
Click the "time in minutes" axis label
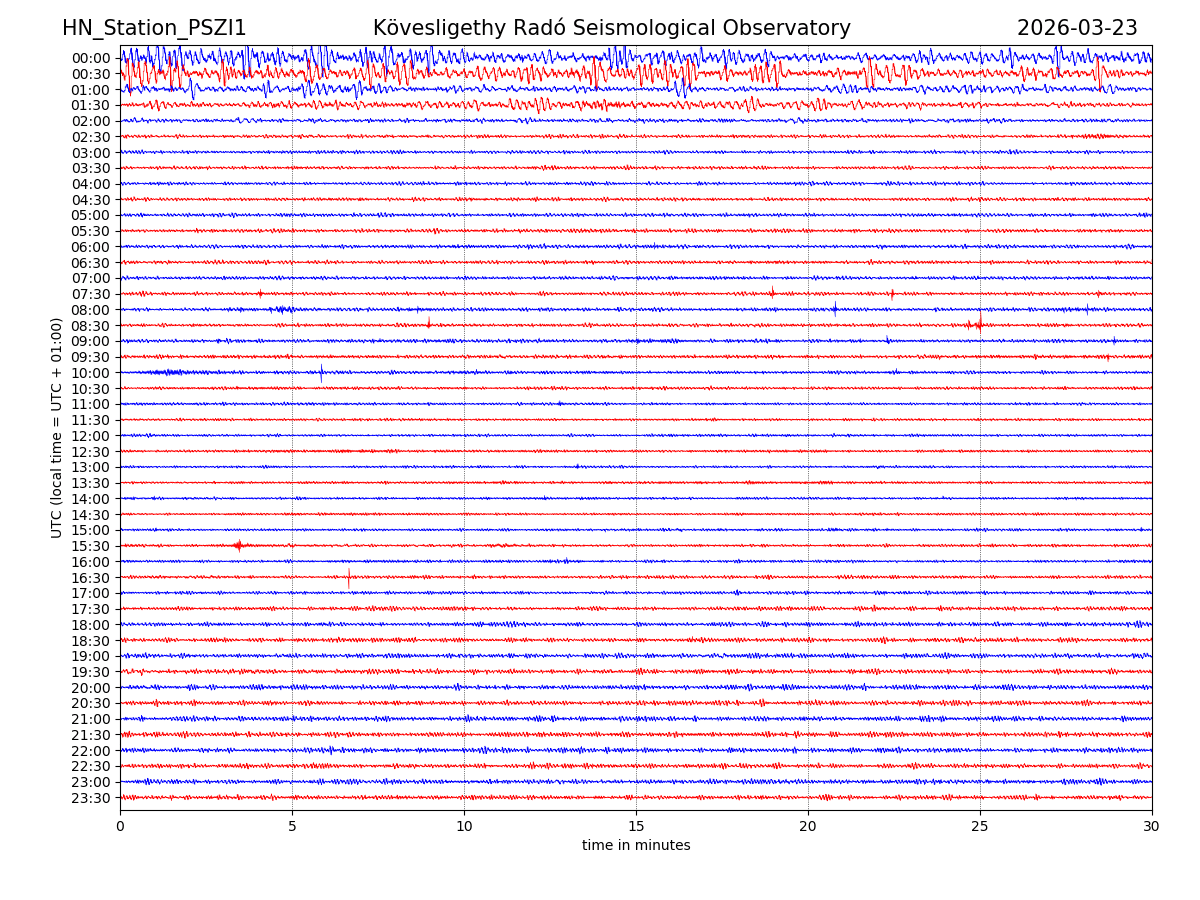[636, 846]
